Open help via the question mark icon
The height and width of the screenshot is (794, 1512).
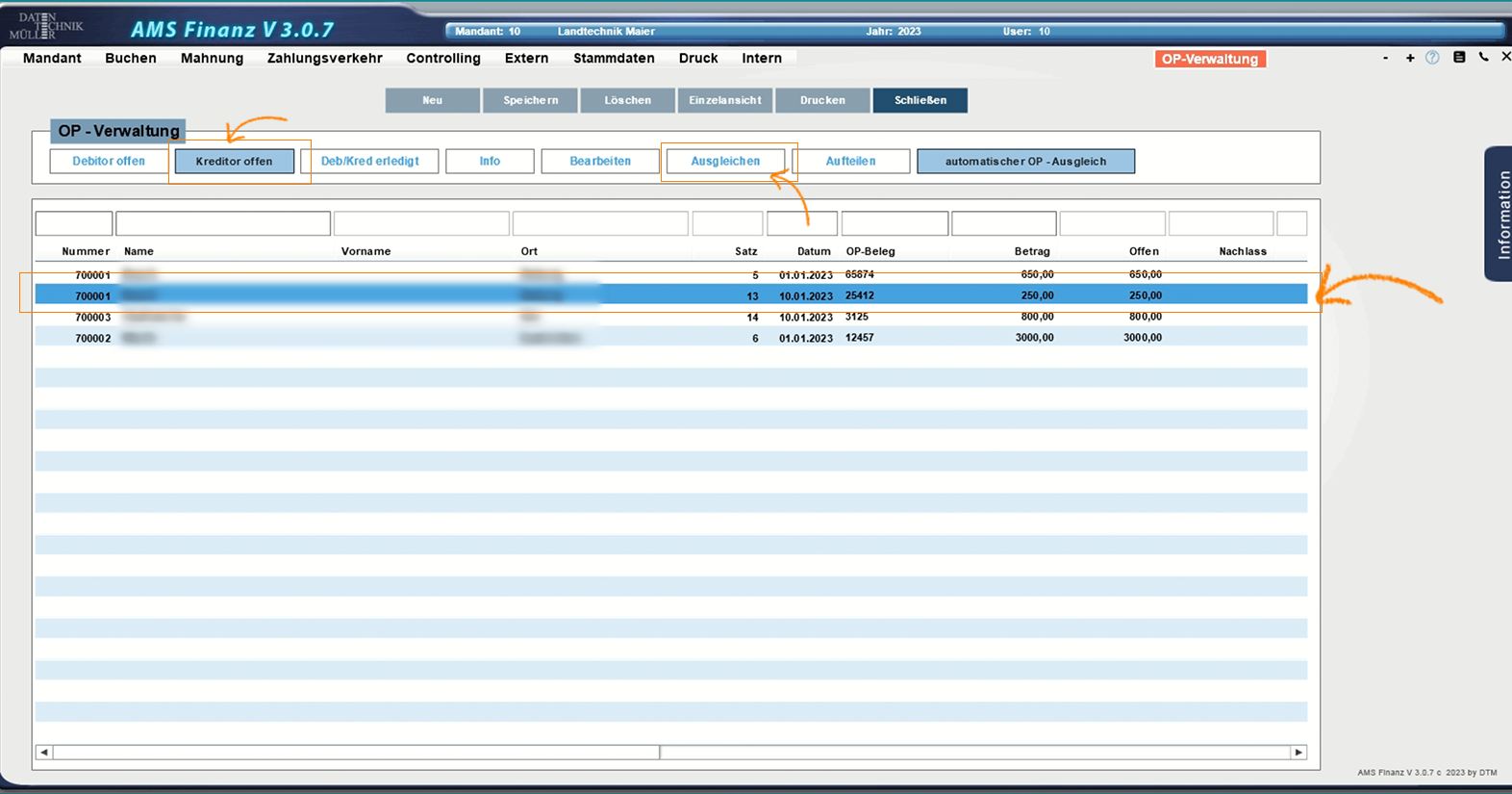tap(1432, 58)
